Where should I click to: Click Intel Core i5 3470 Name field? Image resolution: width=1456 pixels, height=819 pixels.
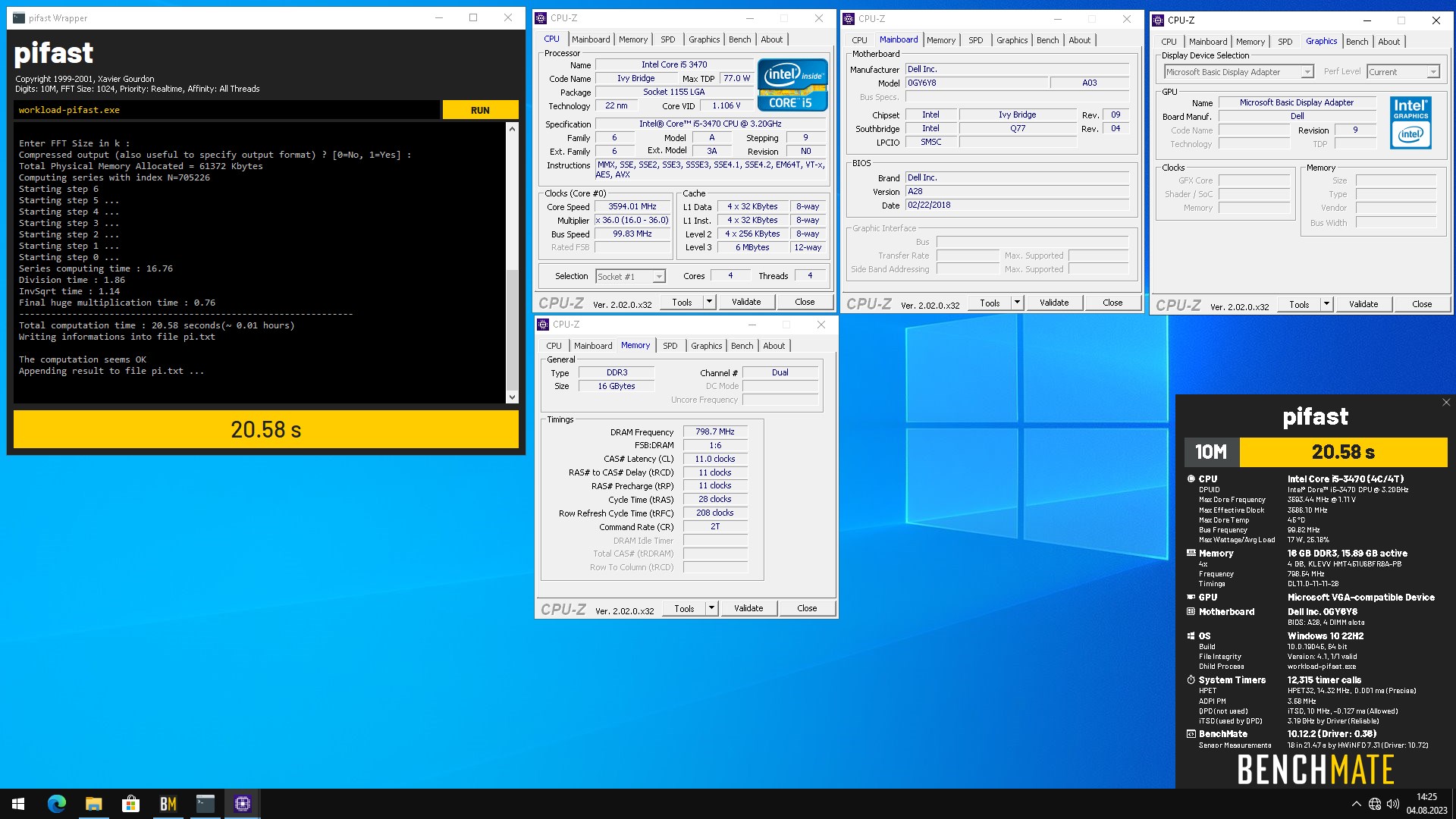click(x=673, y=64)
